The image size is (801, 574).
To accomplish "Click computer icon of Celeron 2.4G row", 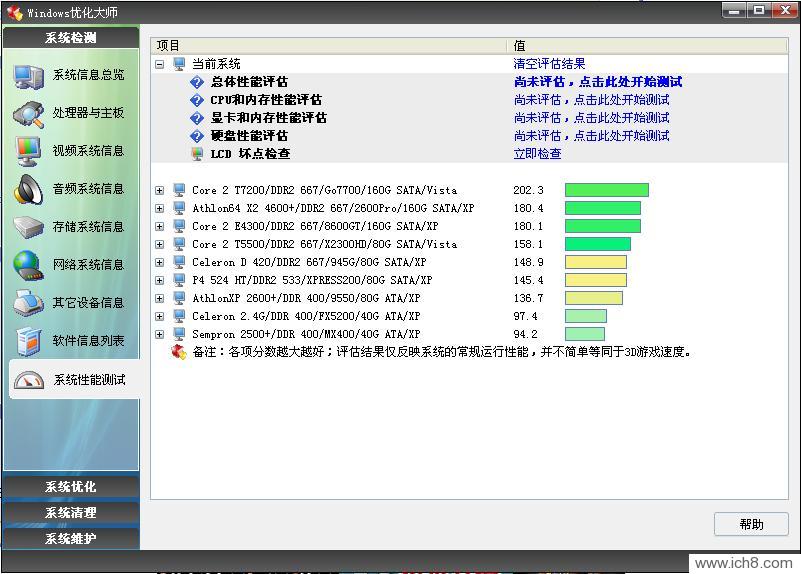I will pyautogui.click(x=179, y=316).
